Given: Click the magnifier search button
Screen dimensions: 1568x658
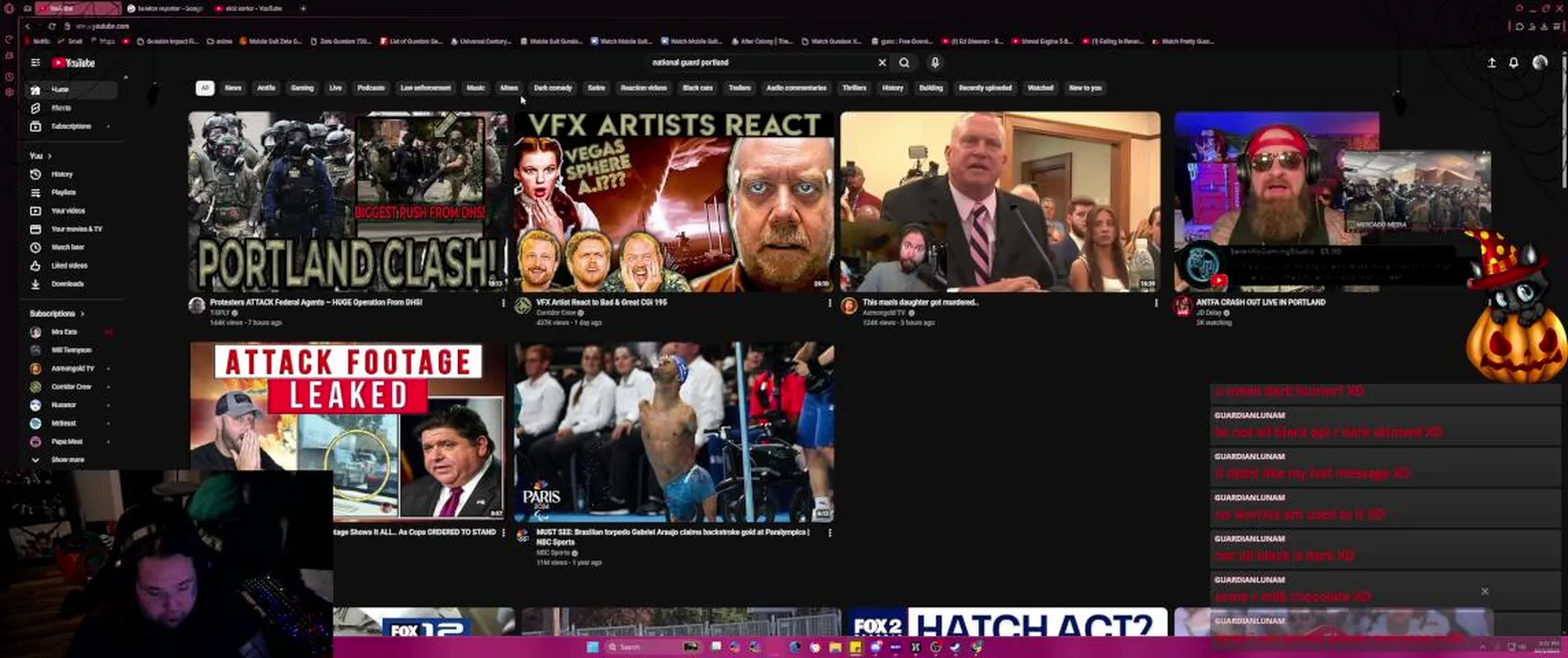Looking at the screenshot, I should (x=904, y=63).
